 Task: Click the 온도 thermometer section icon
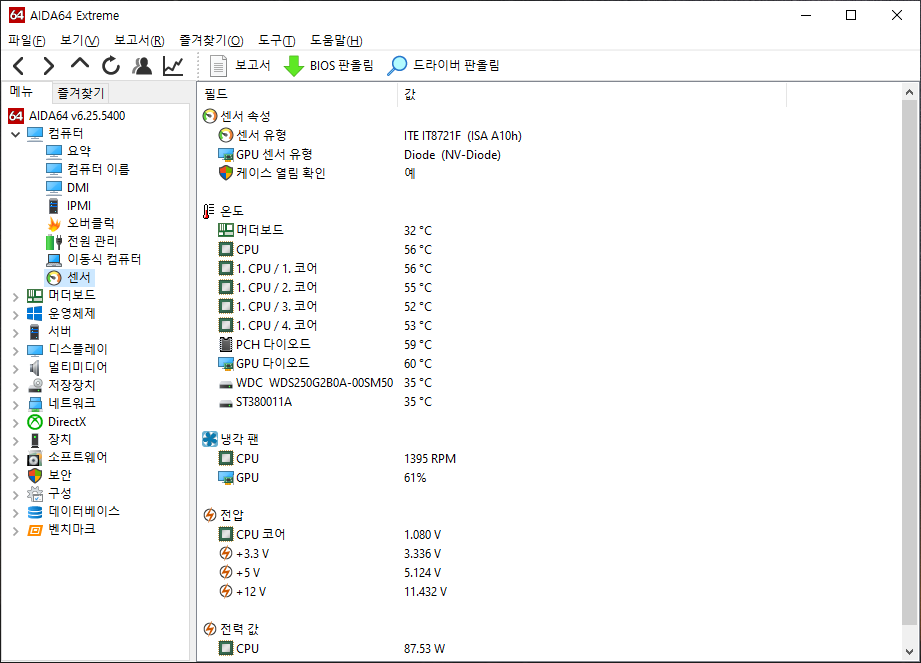[209, 211]
